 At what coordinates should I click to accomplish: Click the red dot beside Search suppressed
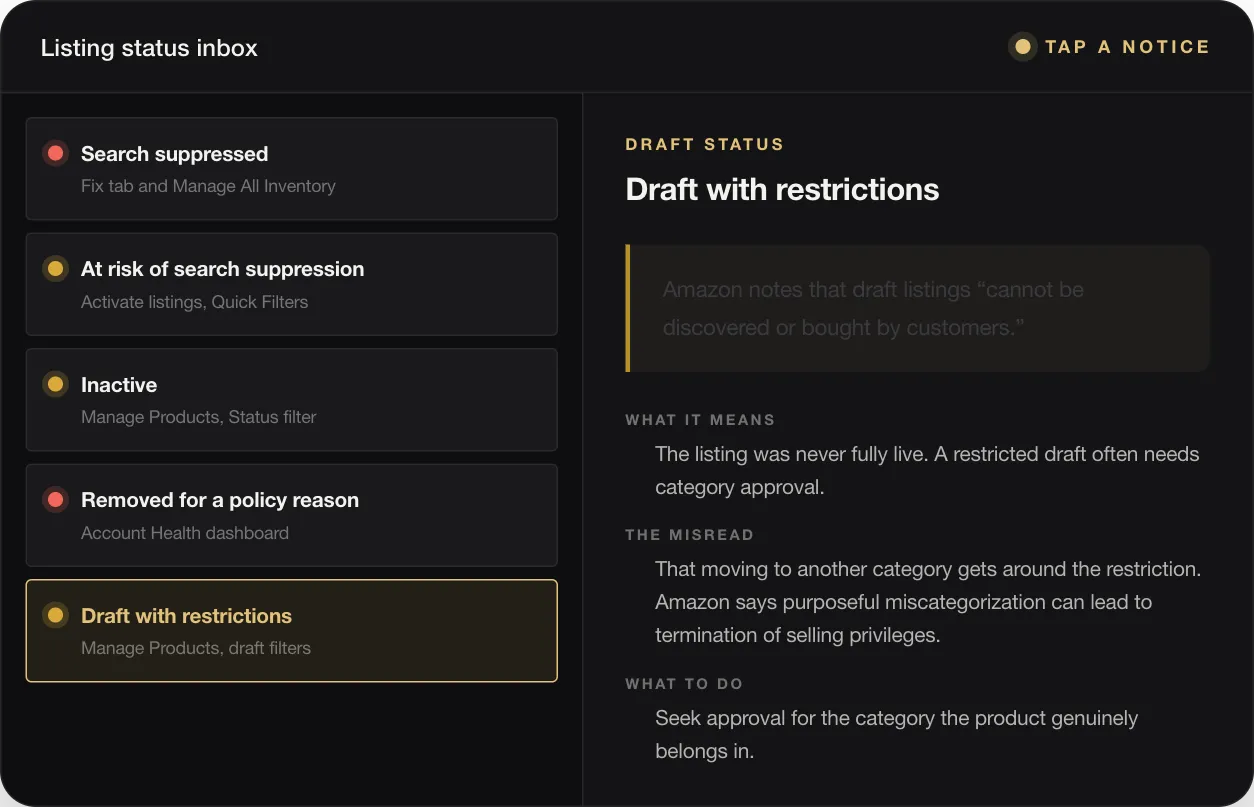[56, 153]
